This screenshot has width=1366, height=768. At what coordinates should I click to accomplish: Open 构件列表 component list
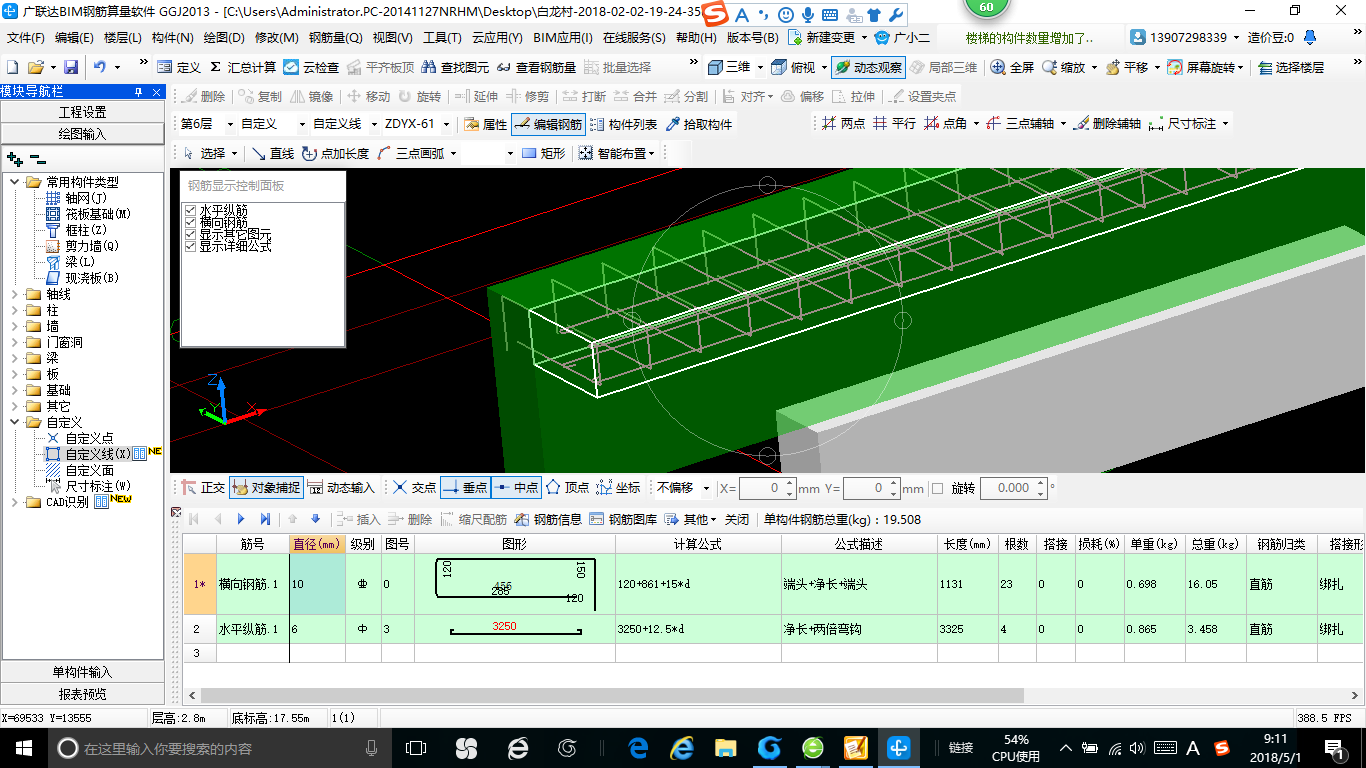[x=623, y=124]
